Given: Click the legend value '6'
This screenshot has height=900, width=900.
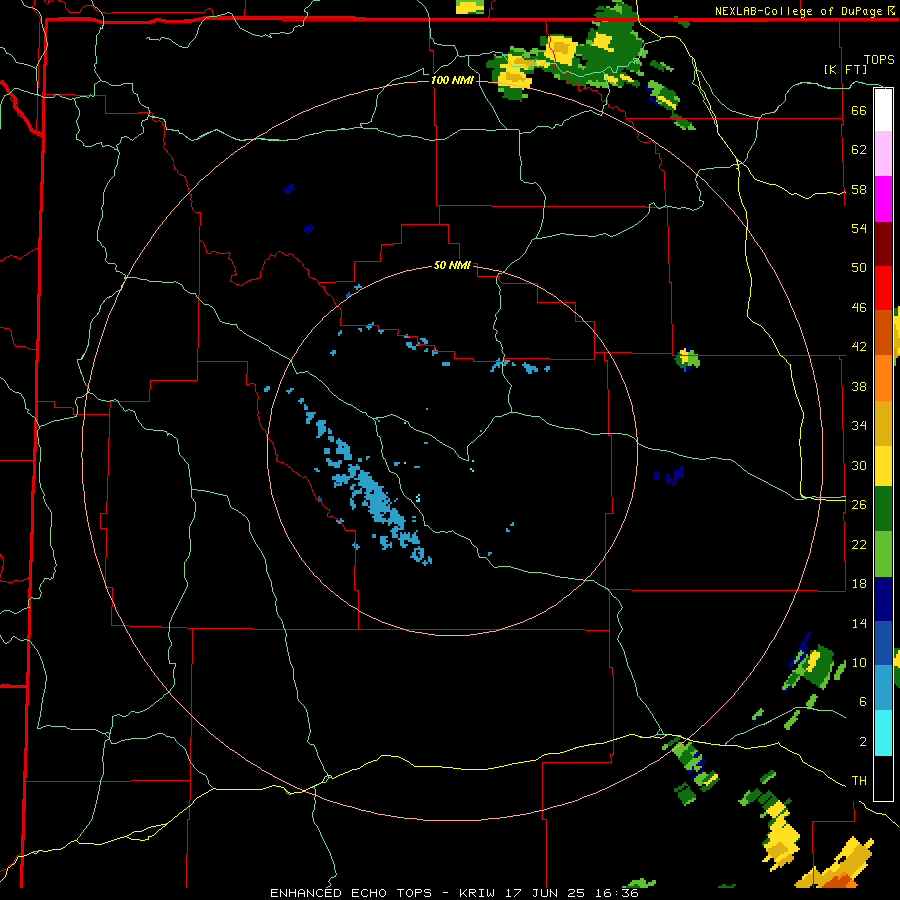Looking at the screenshot, I should pyautogui.click(x=863, y=702).
